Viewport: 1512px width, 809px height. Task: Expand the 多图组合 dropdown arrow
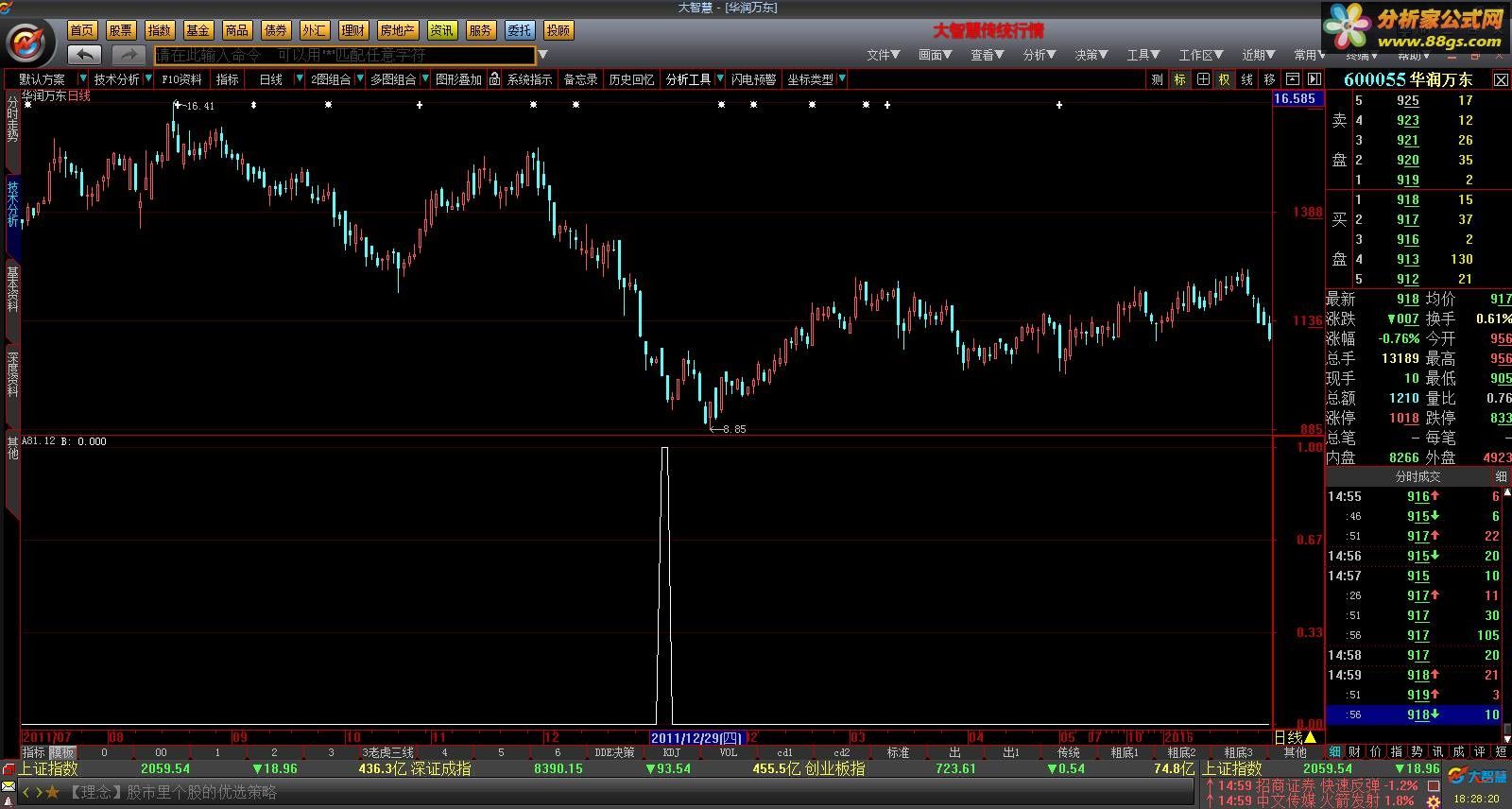(424, 79)
